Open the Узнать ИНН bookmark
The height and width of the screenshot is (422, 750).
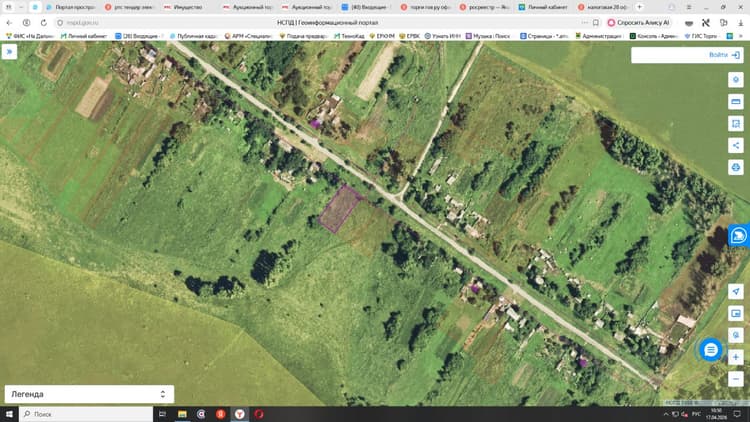pos(442,36)
